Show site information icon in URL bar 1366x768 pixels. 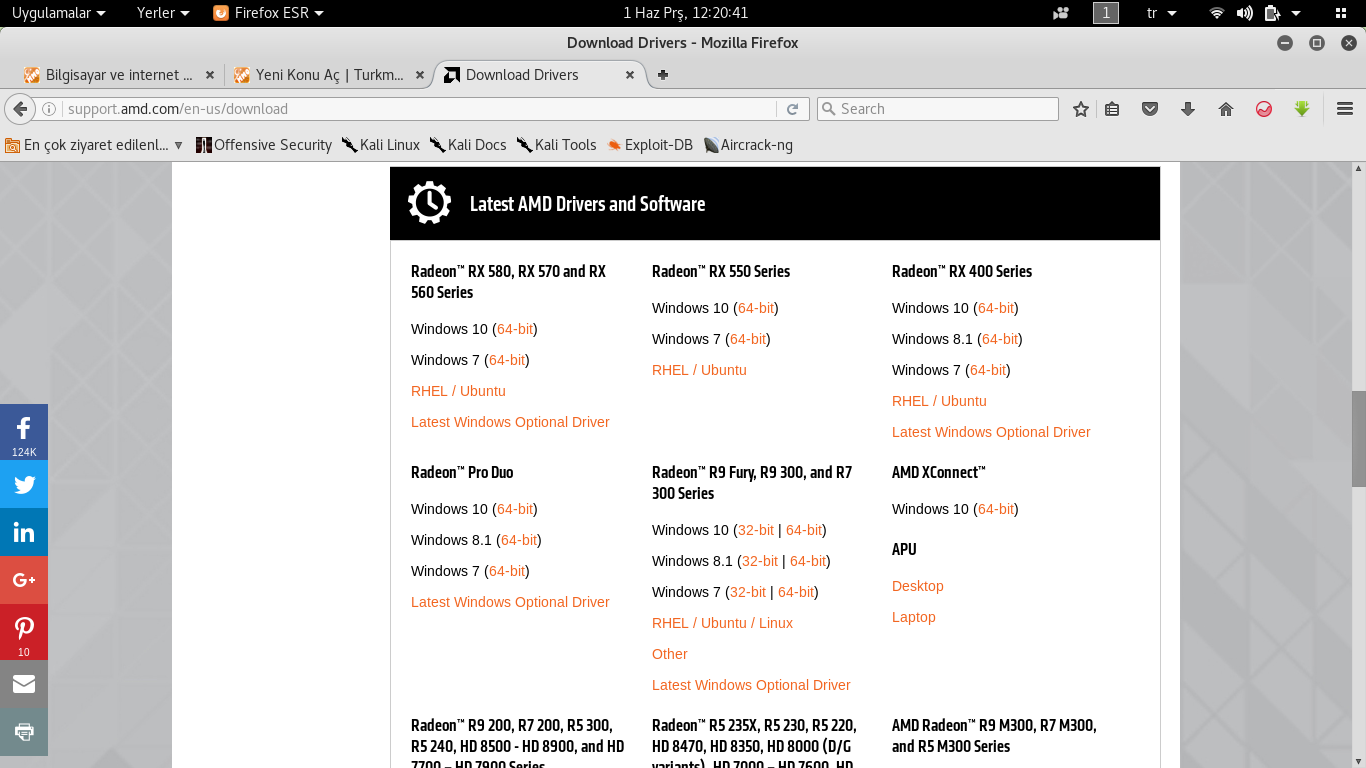click(48, 109)
